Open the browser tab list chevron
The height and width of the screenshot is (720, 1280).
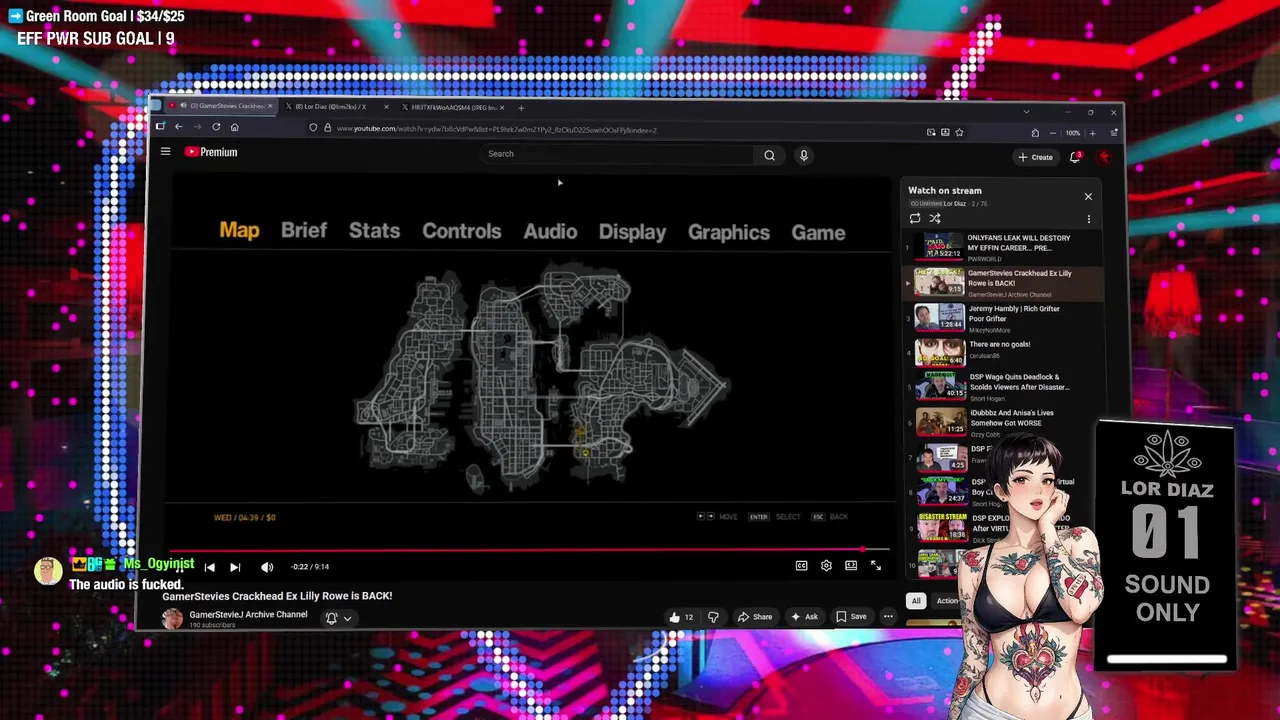tap(1026, 112)
